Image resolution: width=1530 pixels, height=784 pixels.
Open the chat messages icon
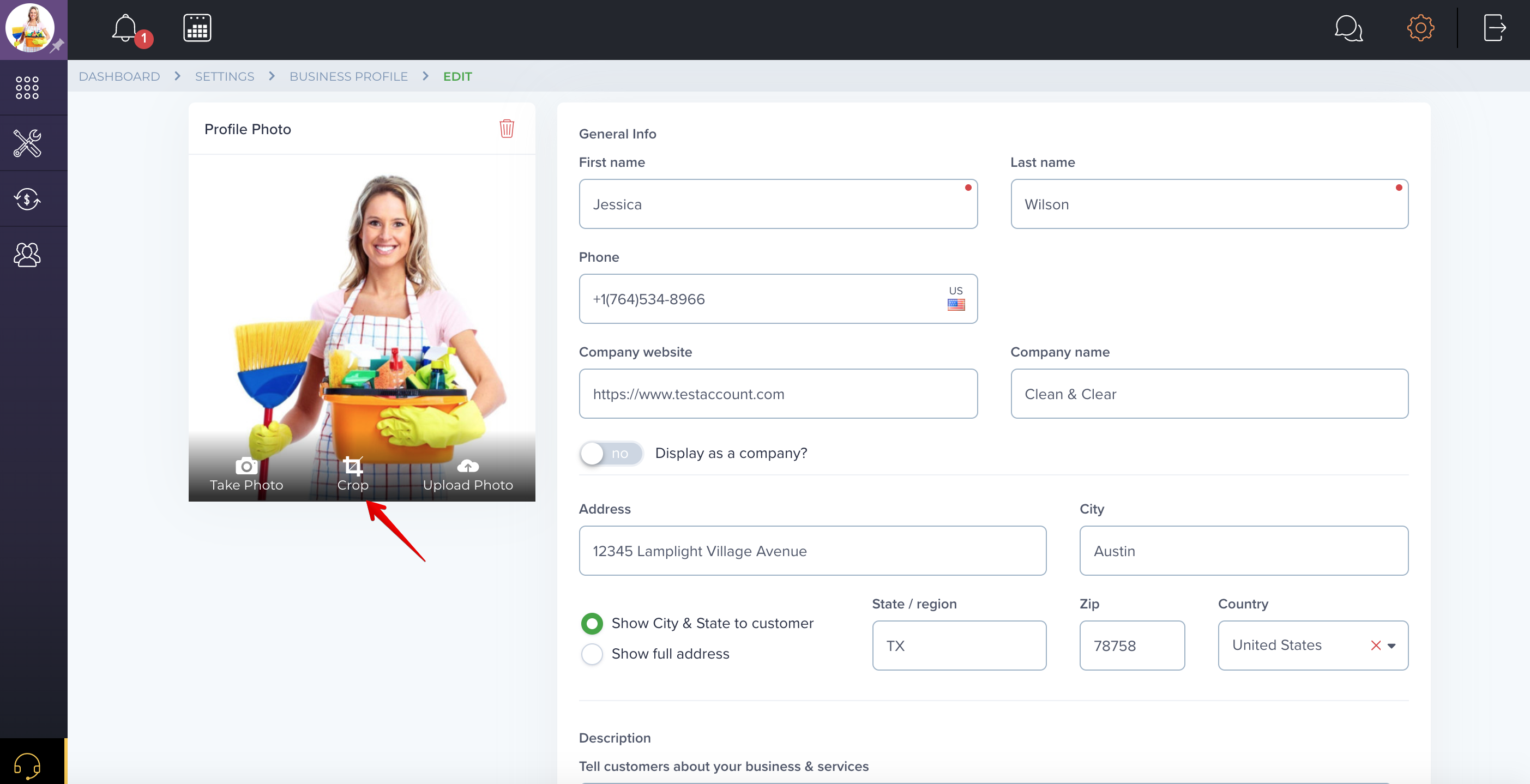(1348, 28)
